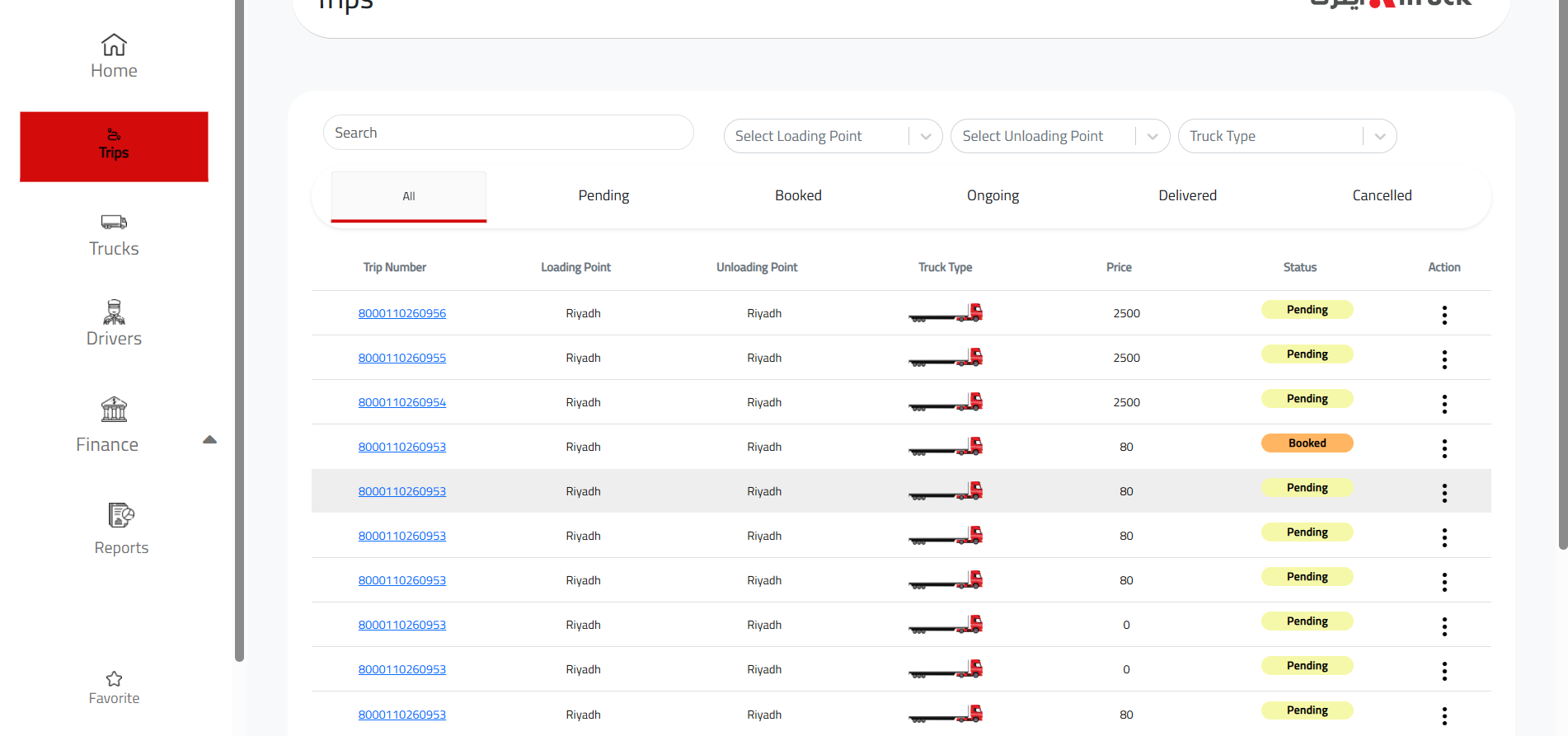1568x736 pixels.
Task: Open the Truck Type dropdown
Action: click(1287, 136)
